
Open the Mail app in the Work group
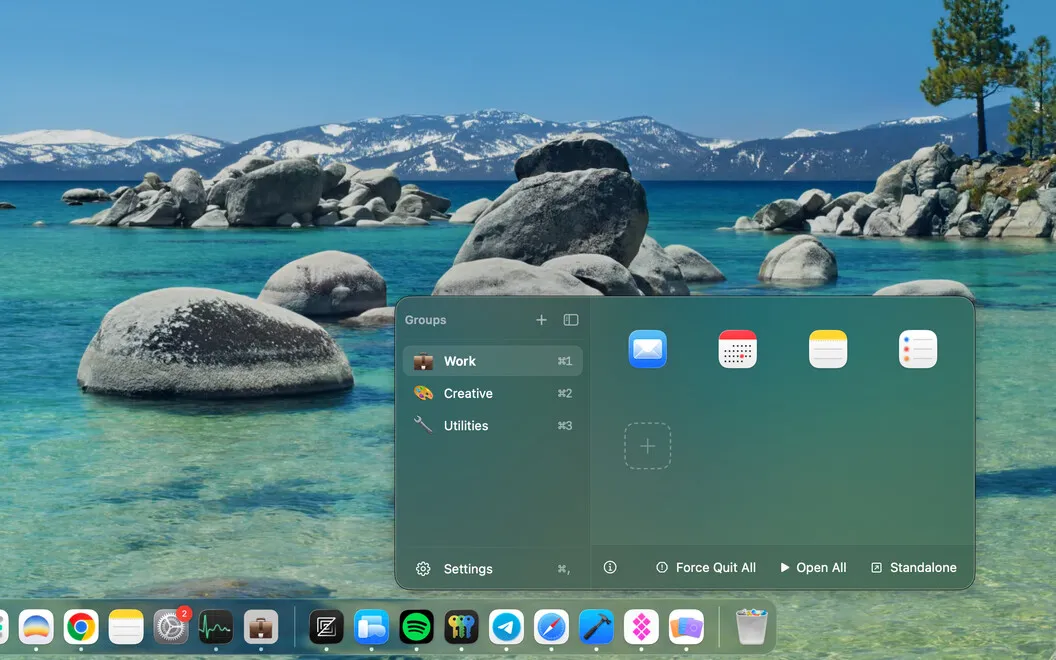647,349
